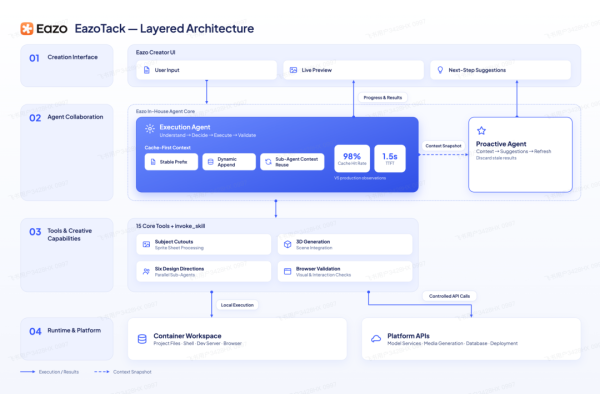Screen dimensions: 600x394
Task: Click the Controlled API Calls label
Action: pos(449,296)
